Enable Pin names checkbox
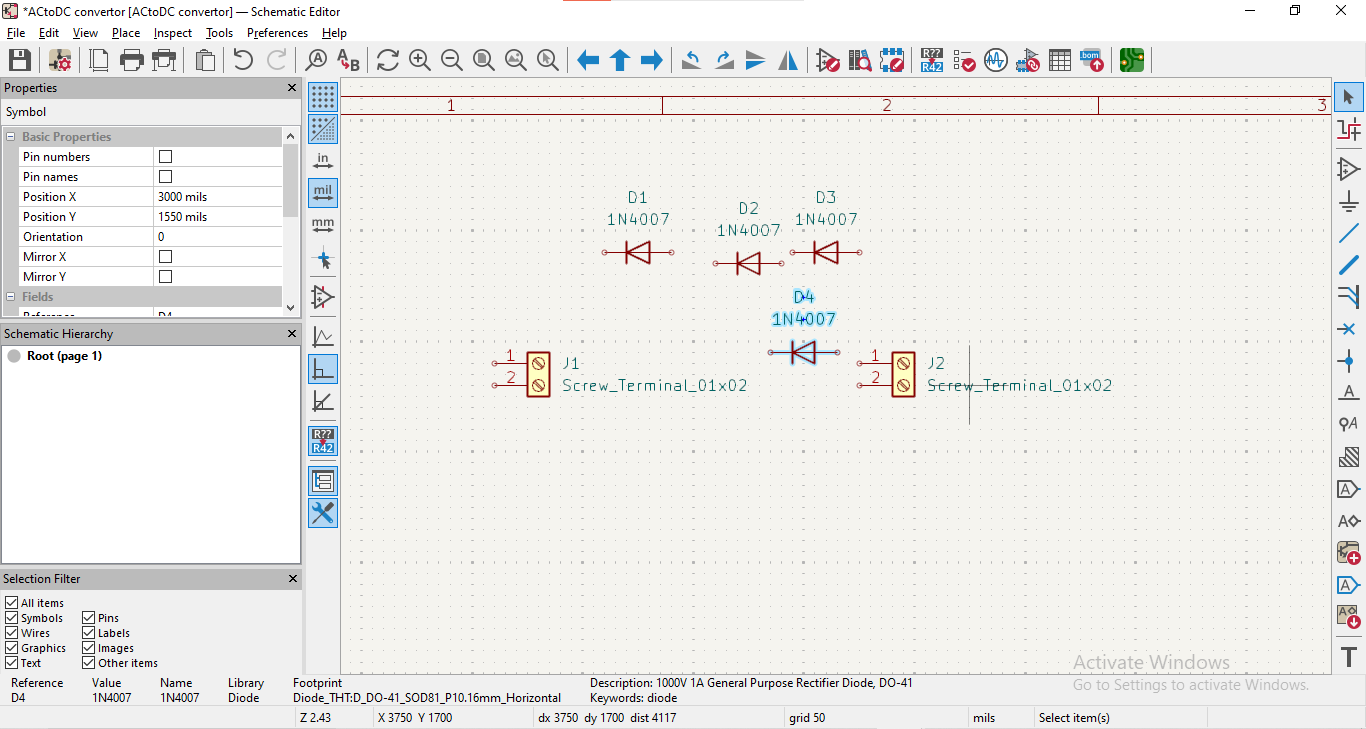The image size is (1366, 729). pos(166,177)
